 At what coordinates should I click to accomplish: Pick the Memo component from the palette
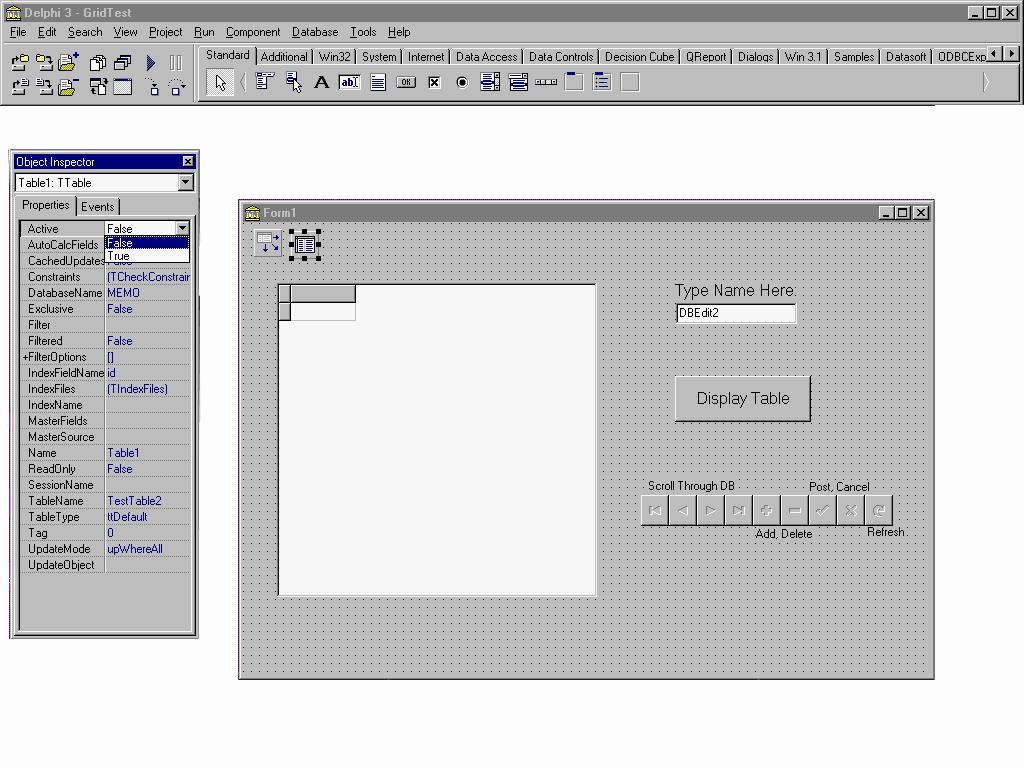click(x=378, y=83)
